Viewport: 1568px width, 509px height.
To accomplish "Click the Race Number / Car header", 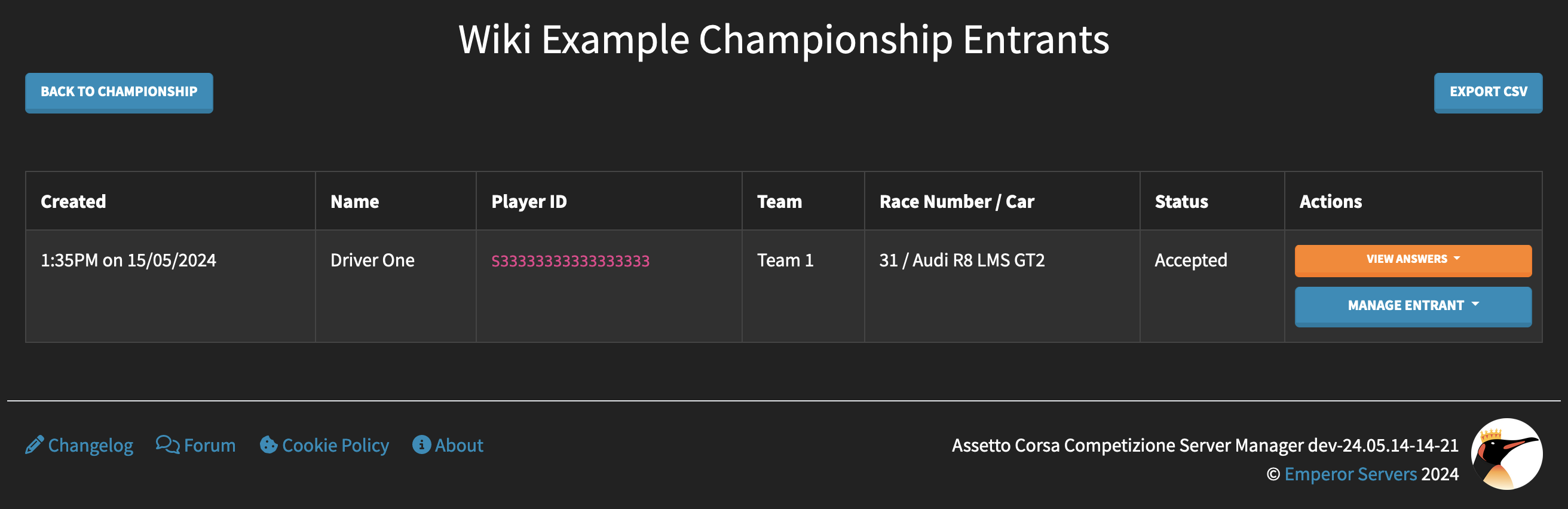I will (x=956, y=201).
